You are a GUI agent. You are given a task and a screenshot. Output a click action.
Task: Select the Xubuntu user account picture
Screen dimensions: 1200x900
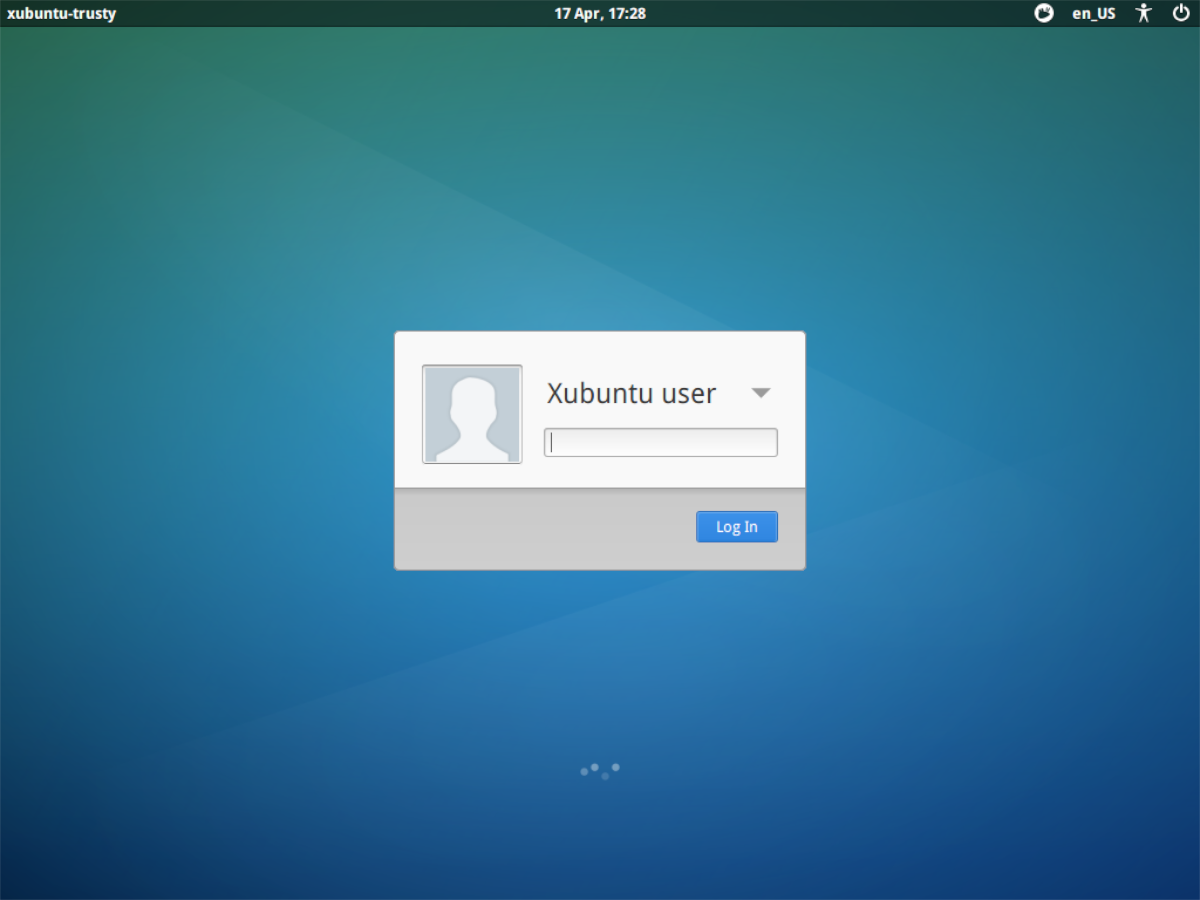point(472,414)
